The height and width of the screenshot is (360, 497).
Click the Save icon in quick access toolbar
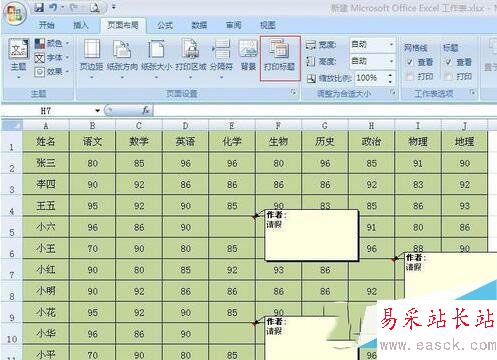click(x=40, y=7)
